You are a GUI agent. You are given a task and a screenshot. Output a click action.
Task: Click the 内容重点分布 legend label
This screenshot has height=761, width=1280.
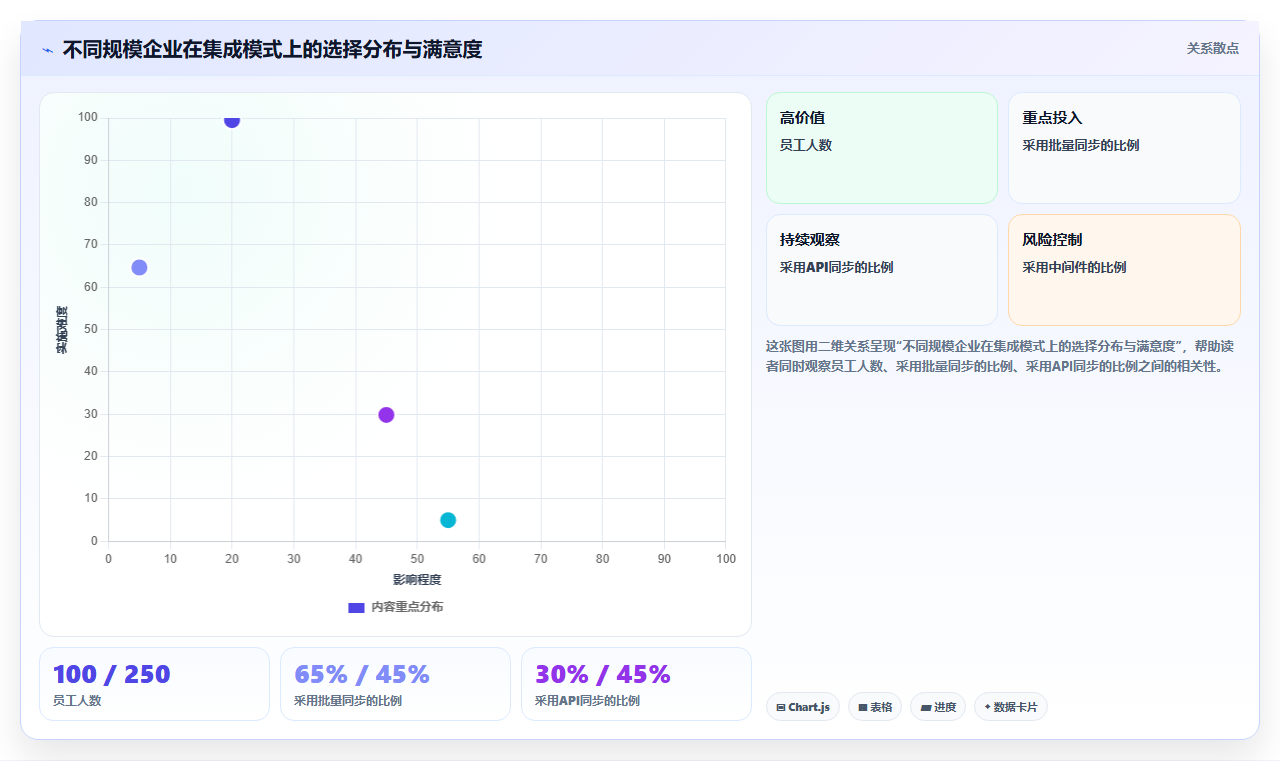[407, 607]
